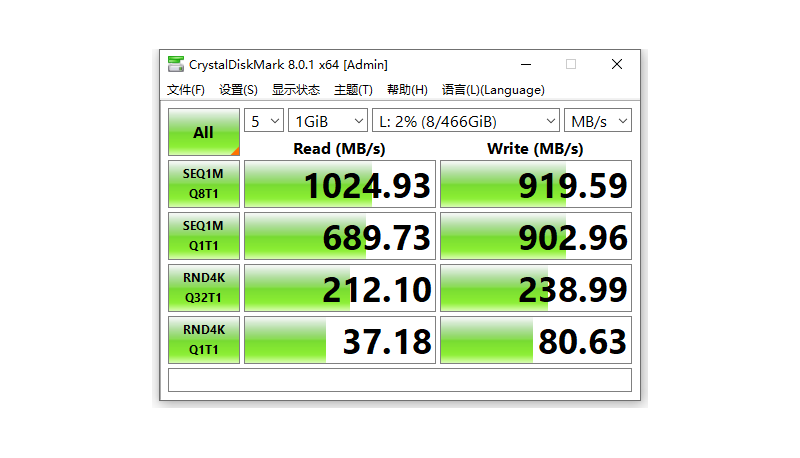800x458 pixels.
Task: Expand the test size dropdown showing 1GiB
Action: (328, 121)
